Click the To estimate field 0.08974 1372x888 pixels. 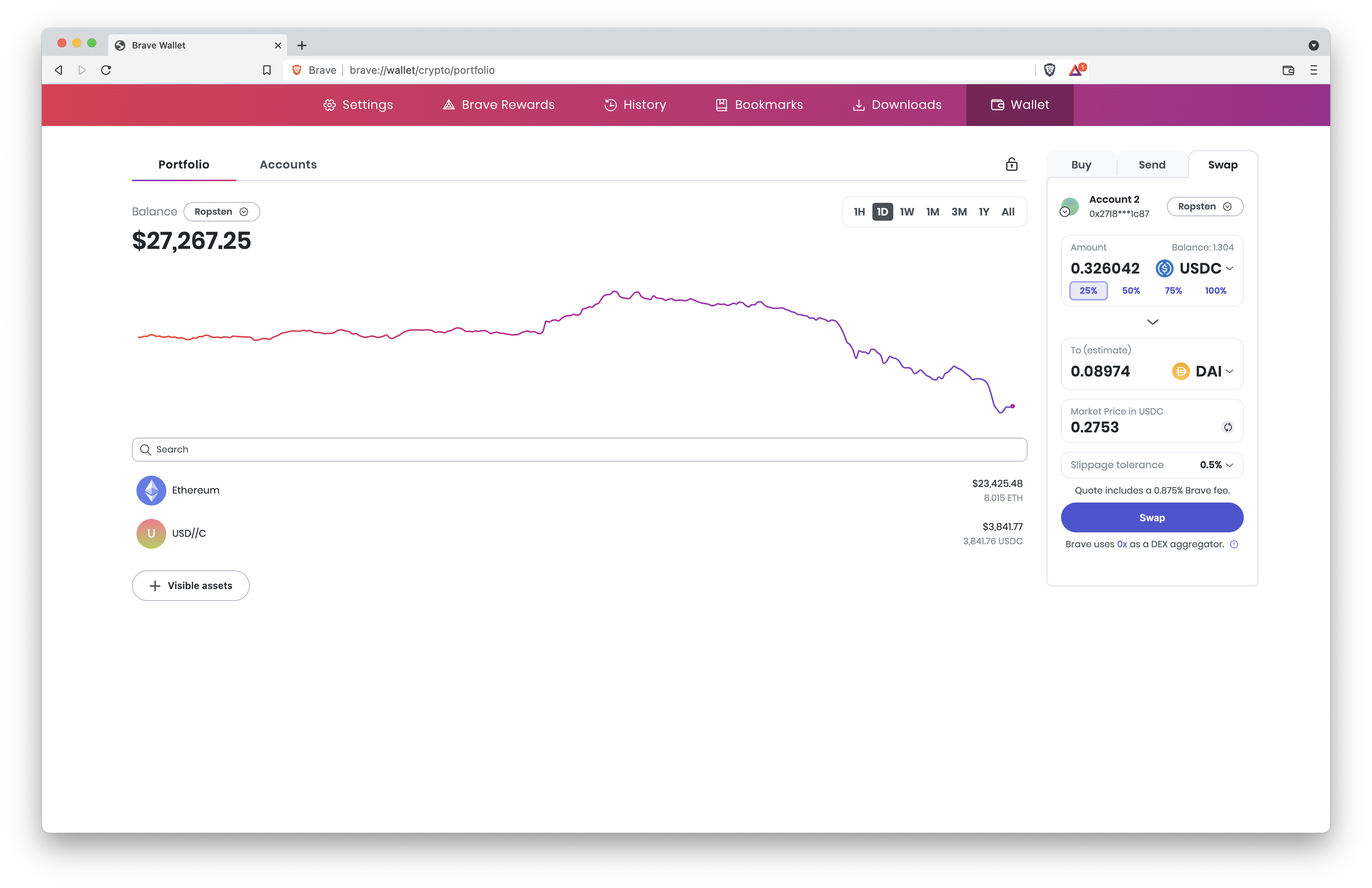point(1100,371)
